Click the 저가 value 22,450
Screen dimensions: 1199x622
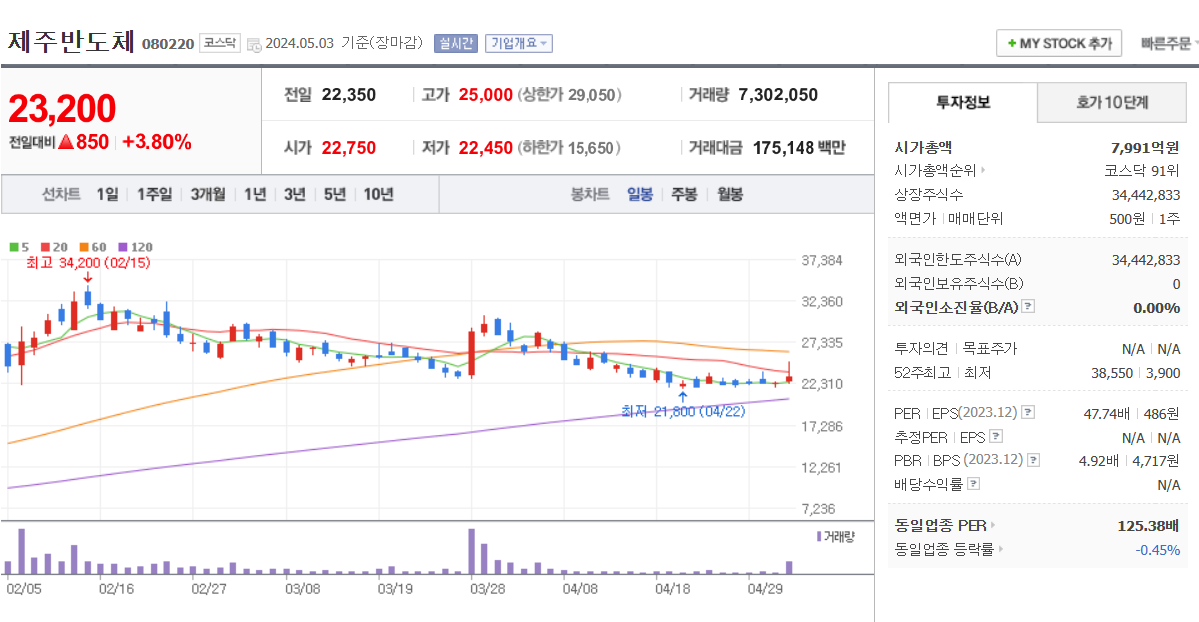tap(486, 148)
